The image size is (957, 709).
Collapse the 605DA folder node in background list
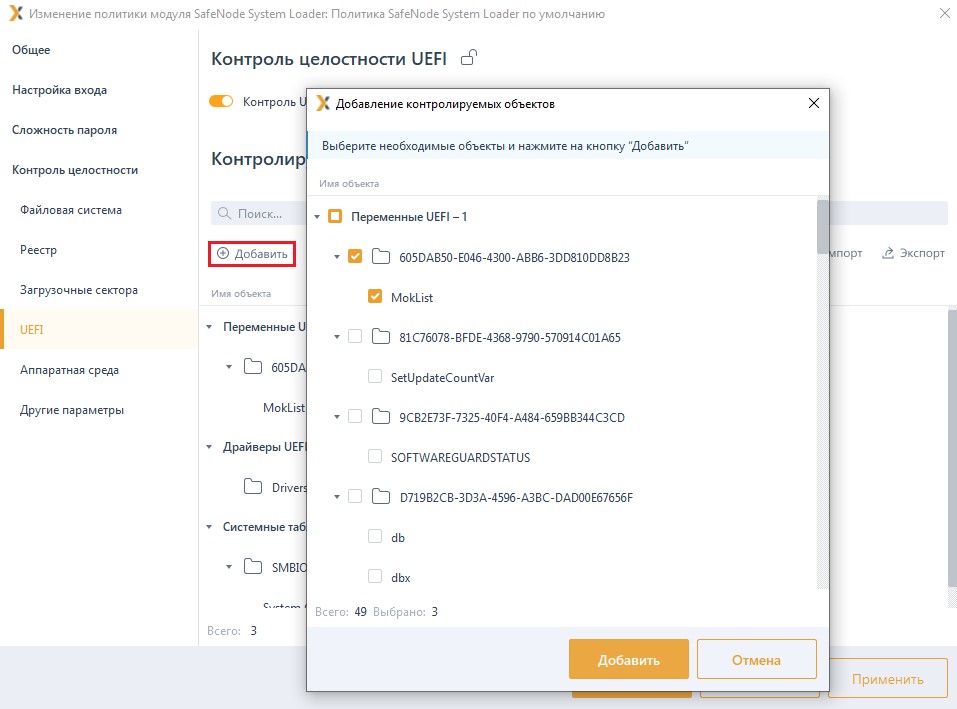click(229, 367)
